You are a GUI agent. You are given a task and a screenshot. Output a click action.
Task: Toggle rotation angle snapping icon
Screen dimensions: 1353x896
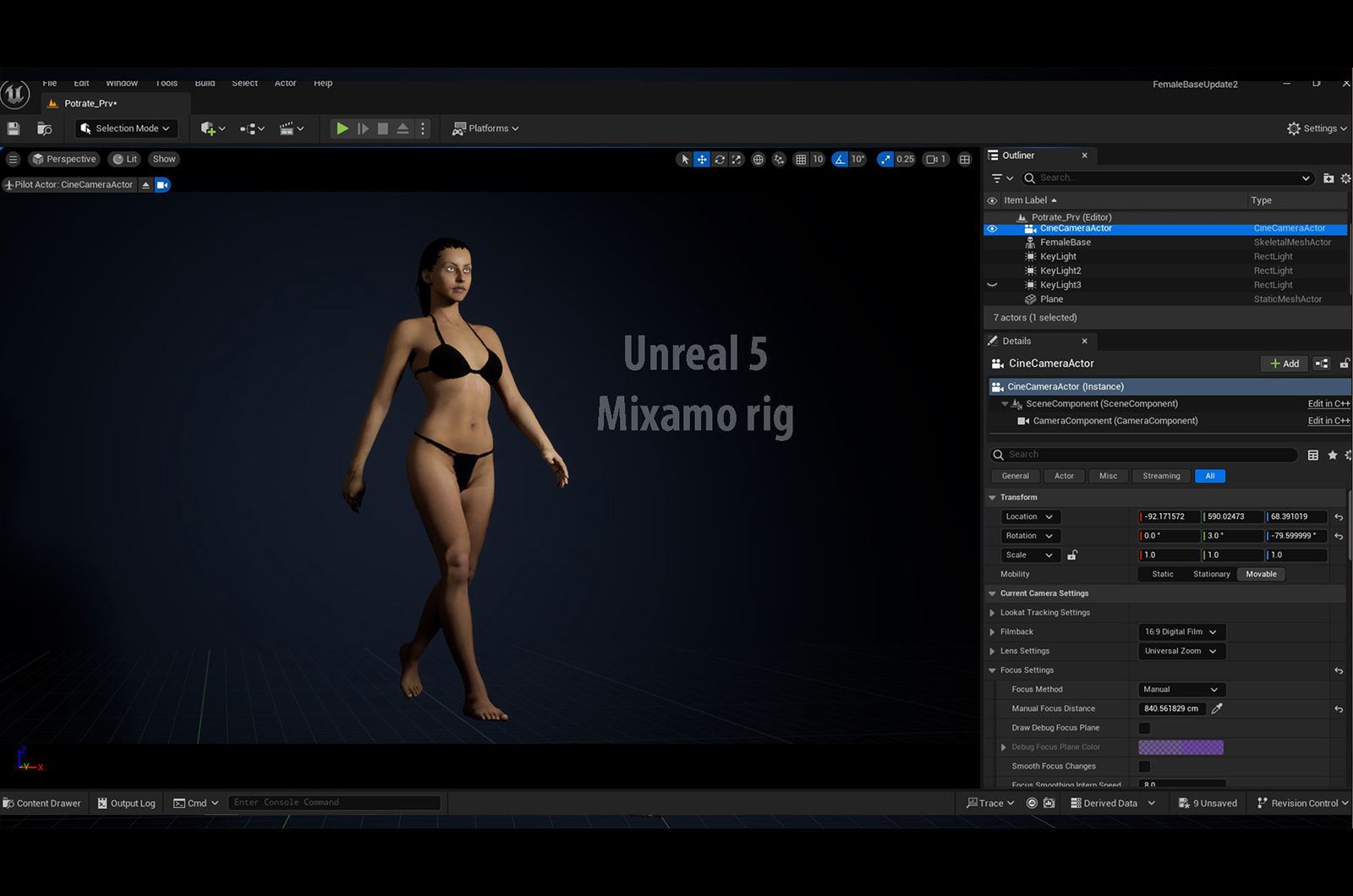coord(840,159)
